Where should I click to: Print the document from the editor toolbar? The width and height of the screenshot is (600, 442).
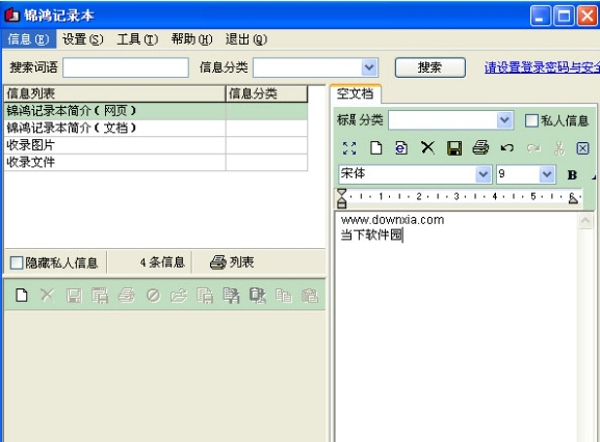coord(480,148)
